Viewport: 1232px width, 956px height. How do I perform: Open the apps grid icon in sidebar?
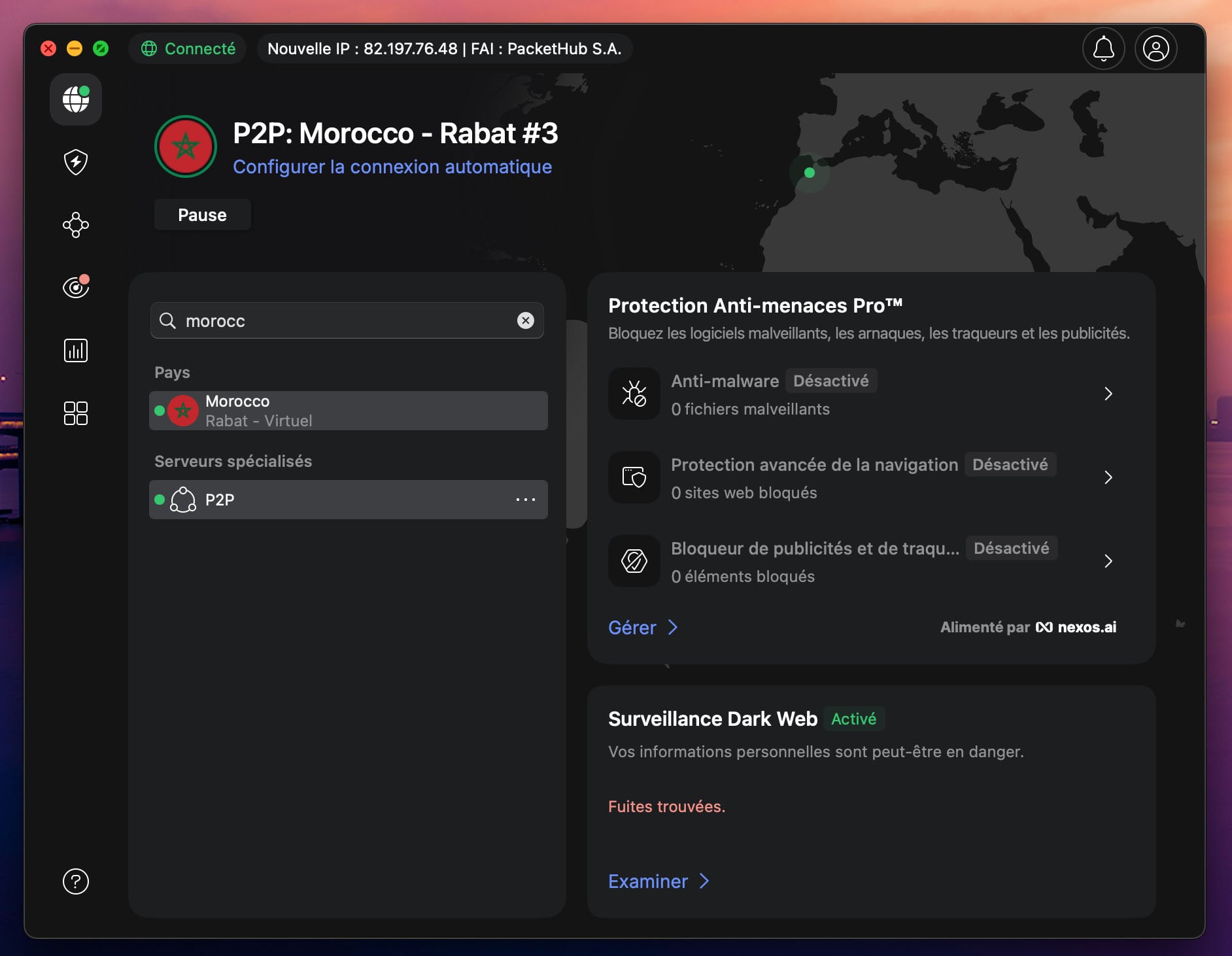(x=75, y=413)
